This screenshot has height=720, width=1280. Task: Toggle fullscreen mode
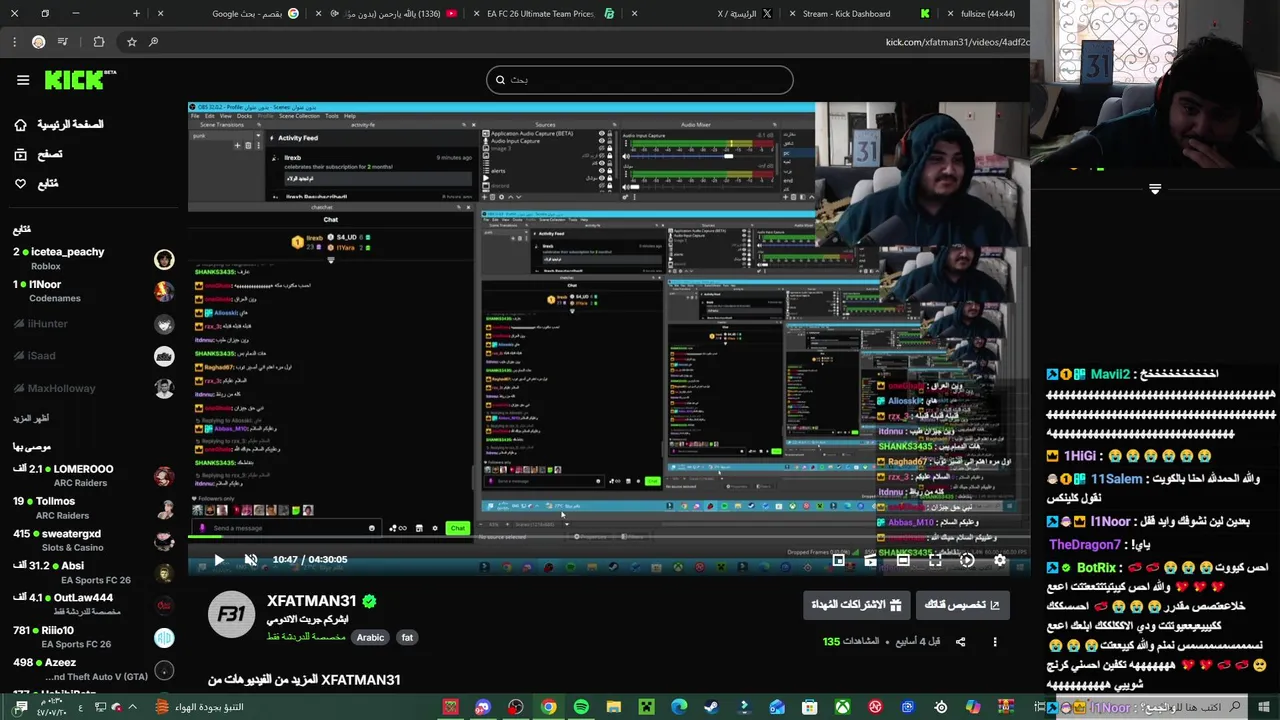(935, 560)
